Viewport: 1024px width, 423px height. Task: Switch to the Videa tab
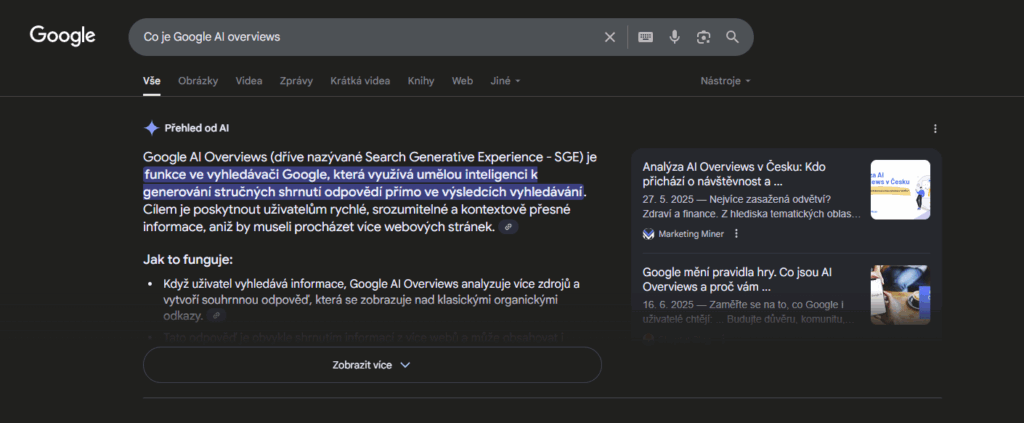pyautogui.click(x=249, y=81)
